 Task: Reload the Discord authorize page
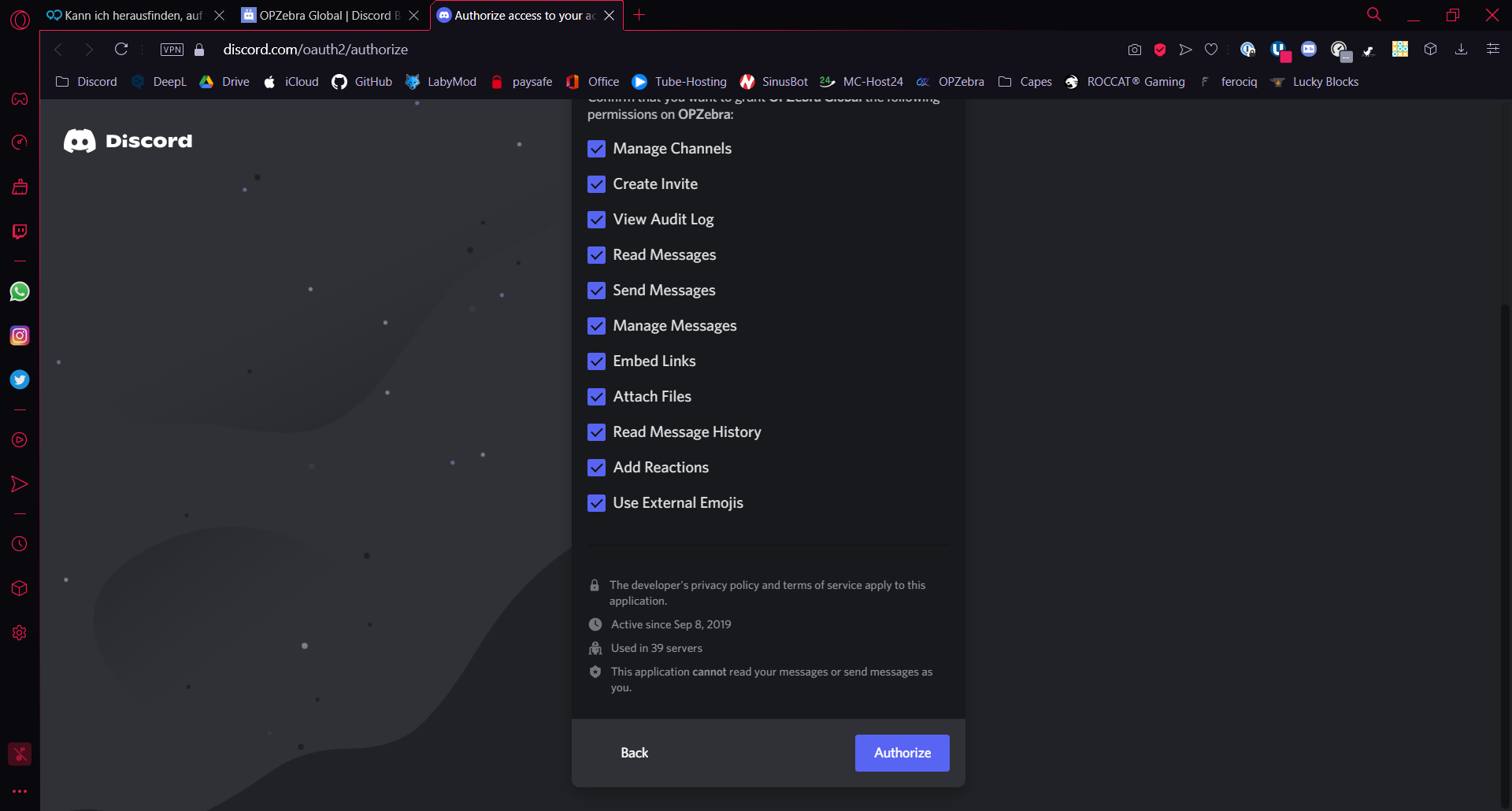coord(121,50)
